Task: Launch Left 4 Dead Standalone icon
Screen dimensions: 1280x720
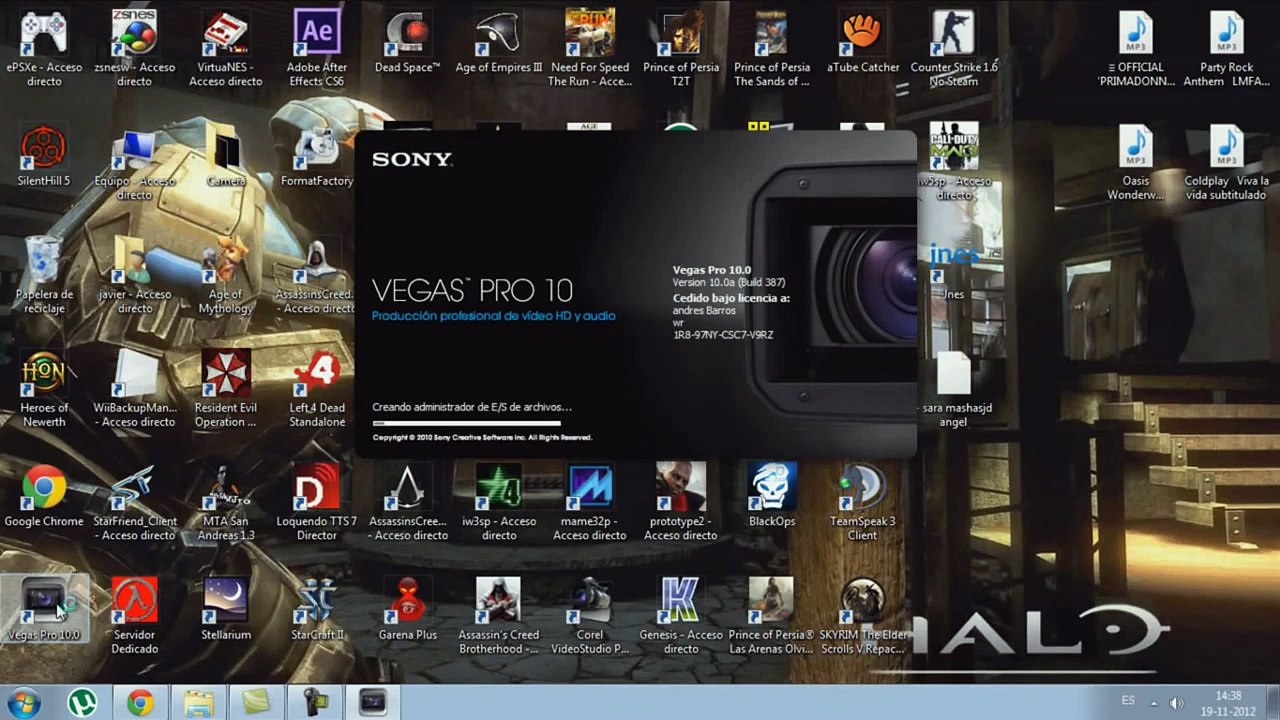Action: (x=317, y=388)
